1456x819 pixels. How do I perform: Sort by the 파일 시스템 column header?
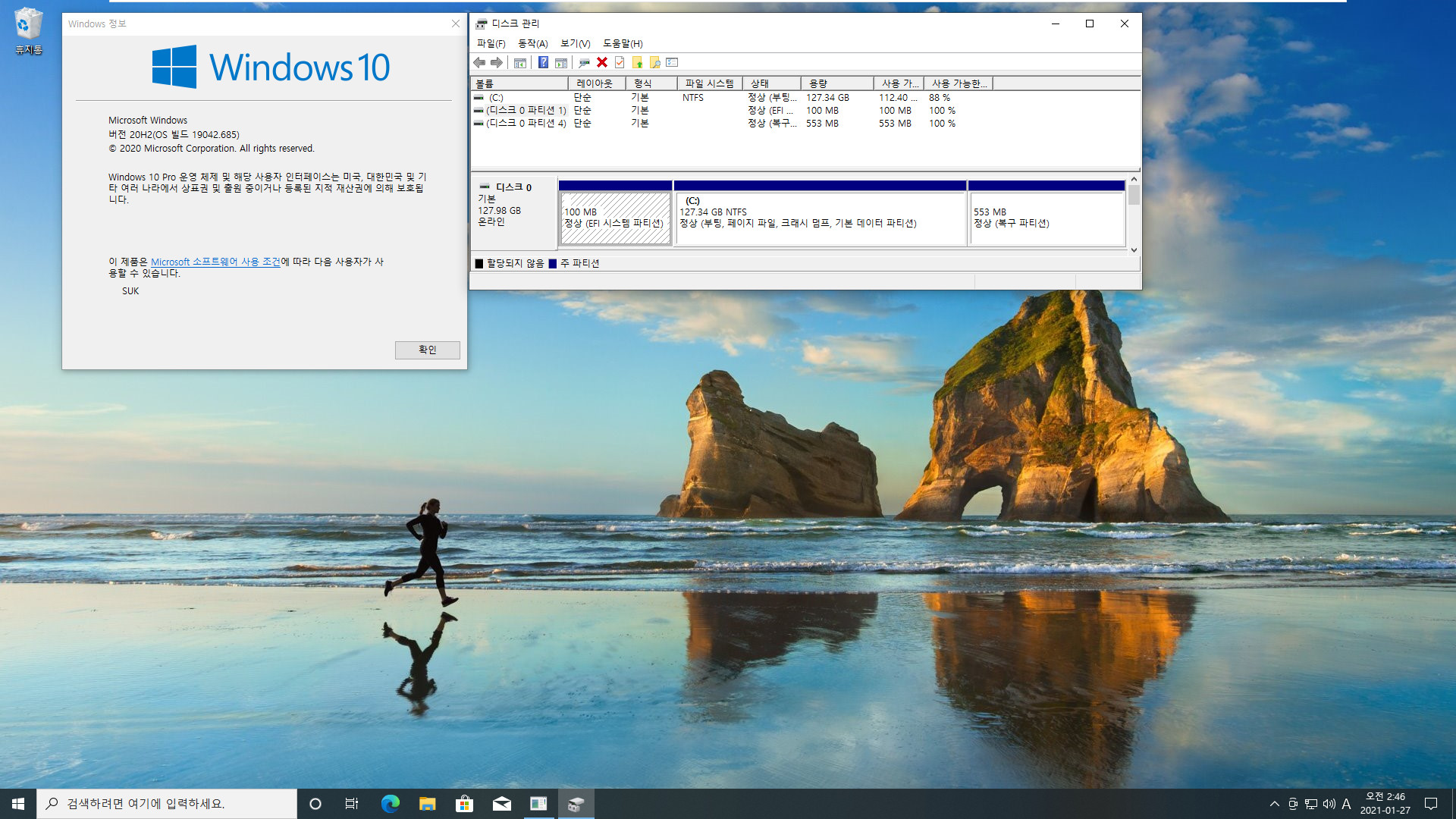coord(710,83)
